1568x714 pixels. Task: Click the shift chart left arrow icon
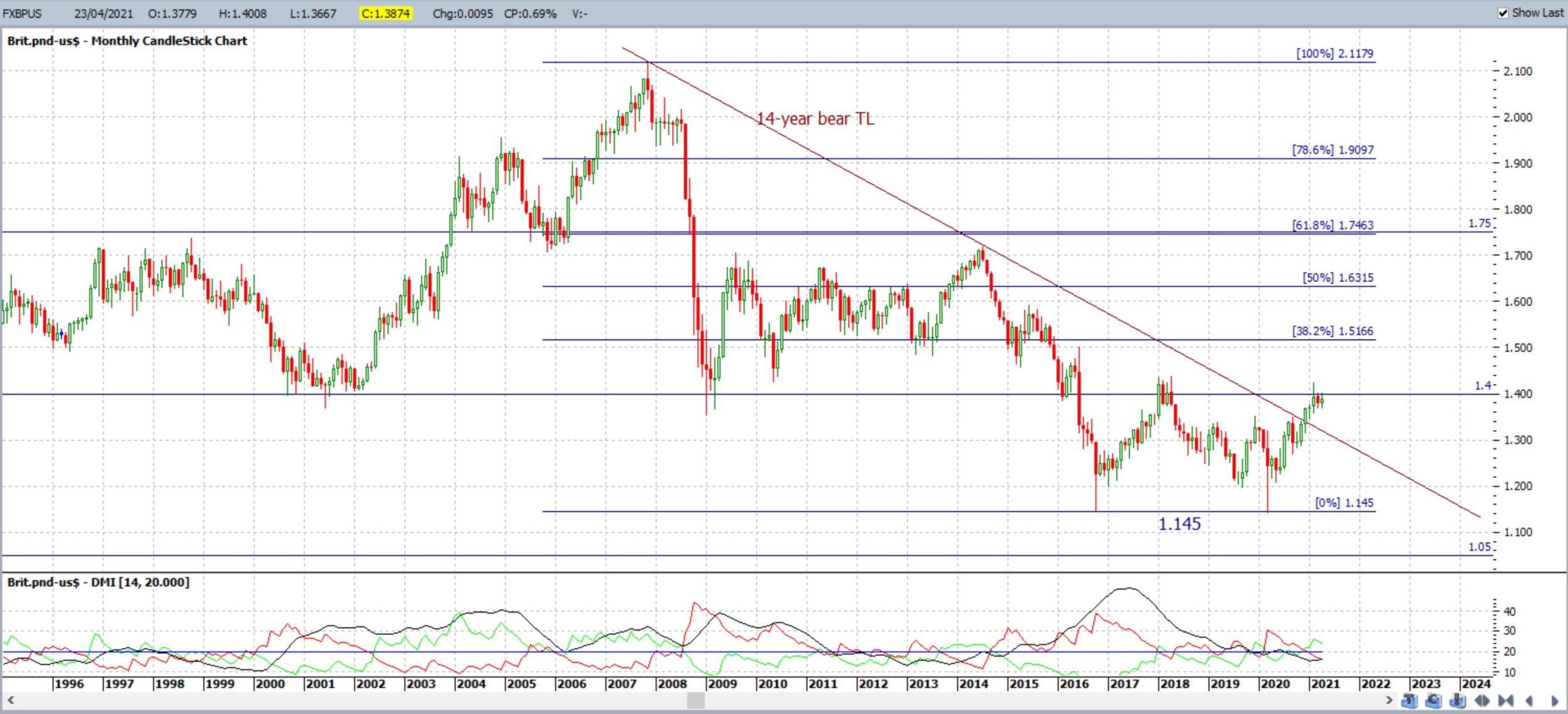(x=1529, y=701)
